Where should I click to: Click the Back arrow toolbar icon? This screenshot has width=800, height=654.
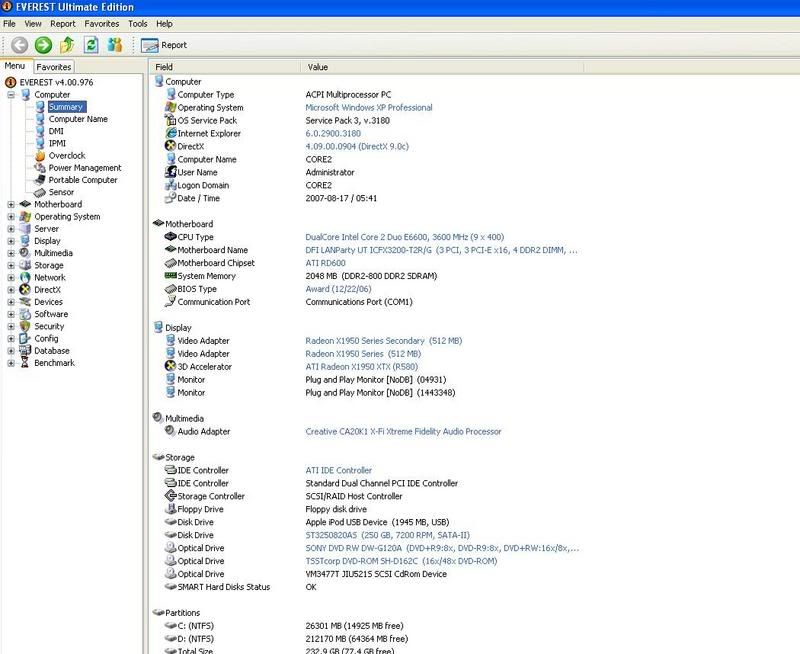pyautogui.click(x=19, y=45)
